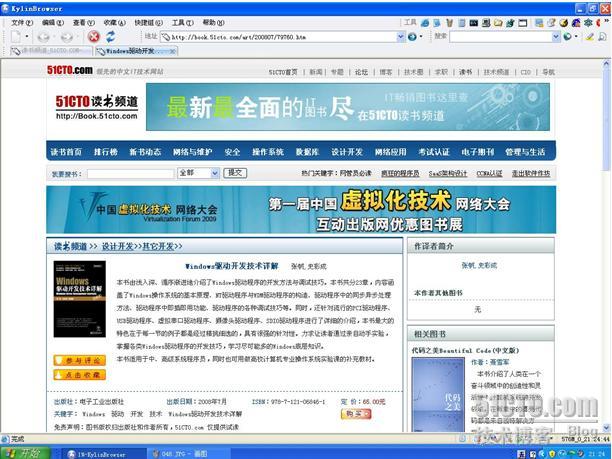Click the find-in-page magnifier icon

coord(602,37)
